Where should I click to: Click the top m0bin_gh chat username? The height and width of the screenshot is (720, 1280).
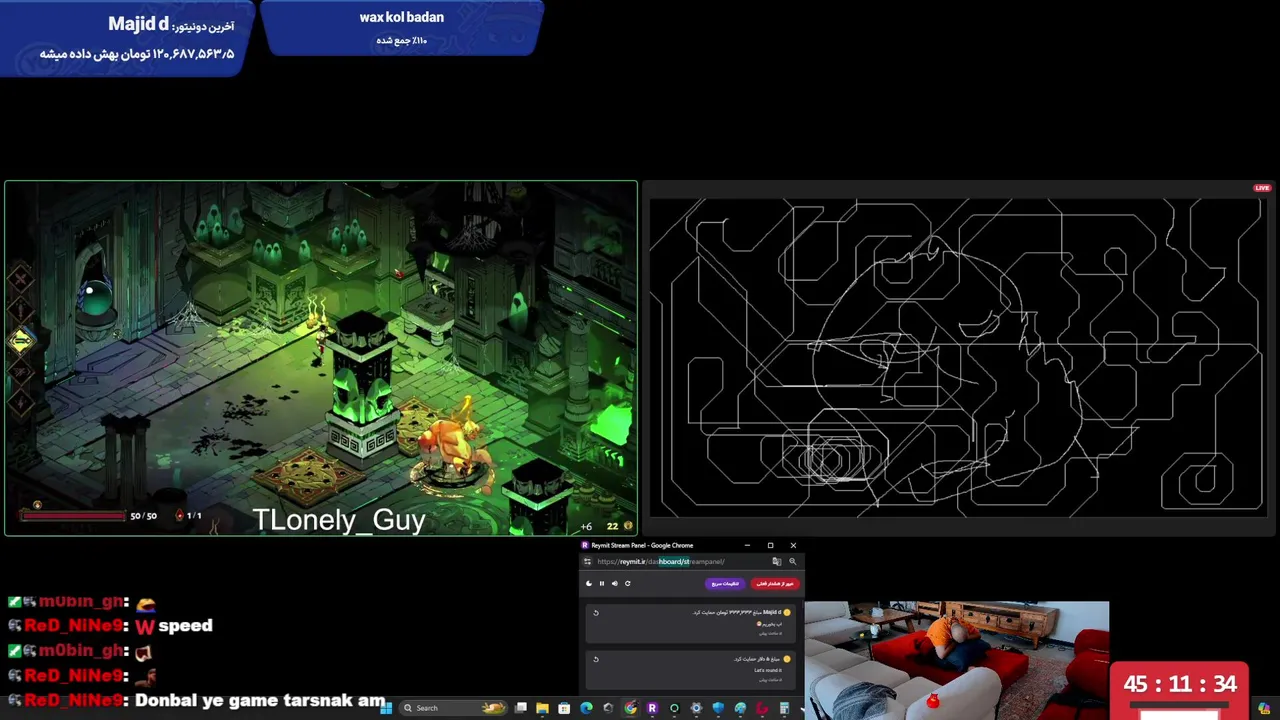pos(82,602)
